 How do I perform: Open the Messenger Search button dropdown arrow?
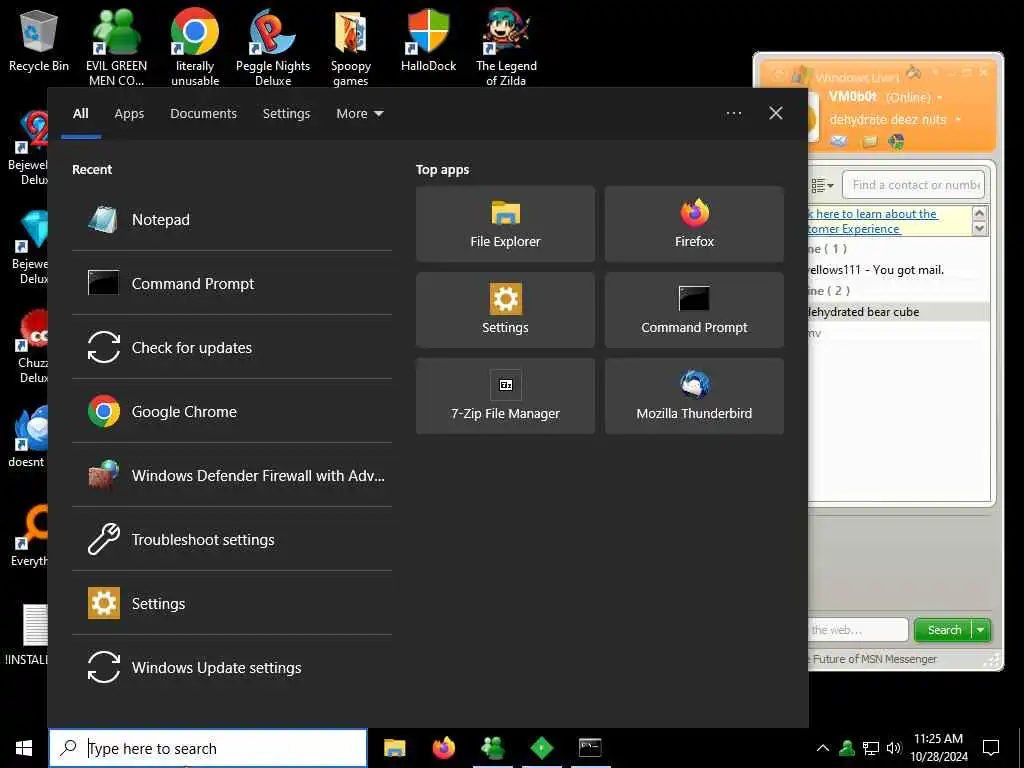pos(981,630)
